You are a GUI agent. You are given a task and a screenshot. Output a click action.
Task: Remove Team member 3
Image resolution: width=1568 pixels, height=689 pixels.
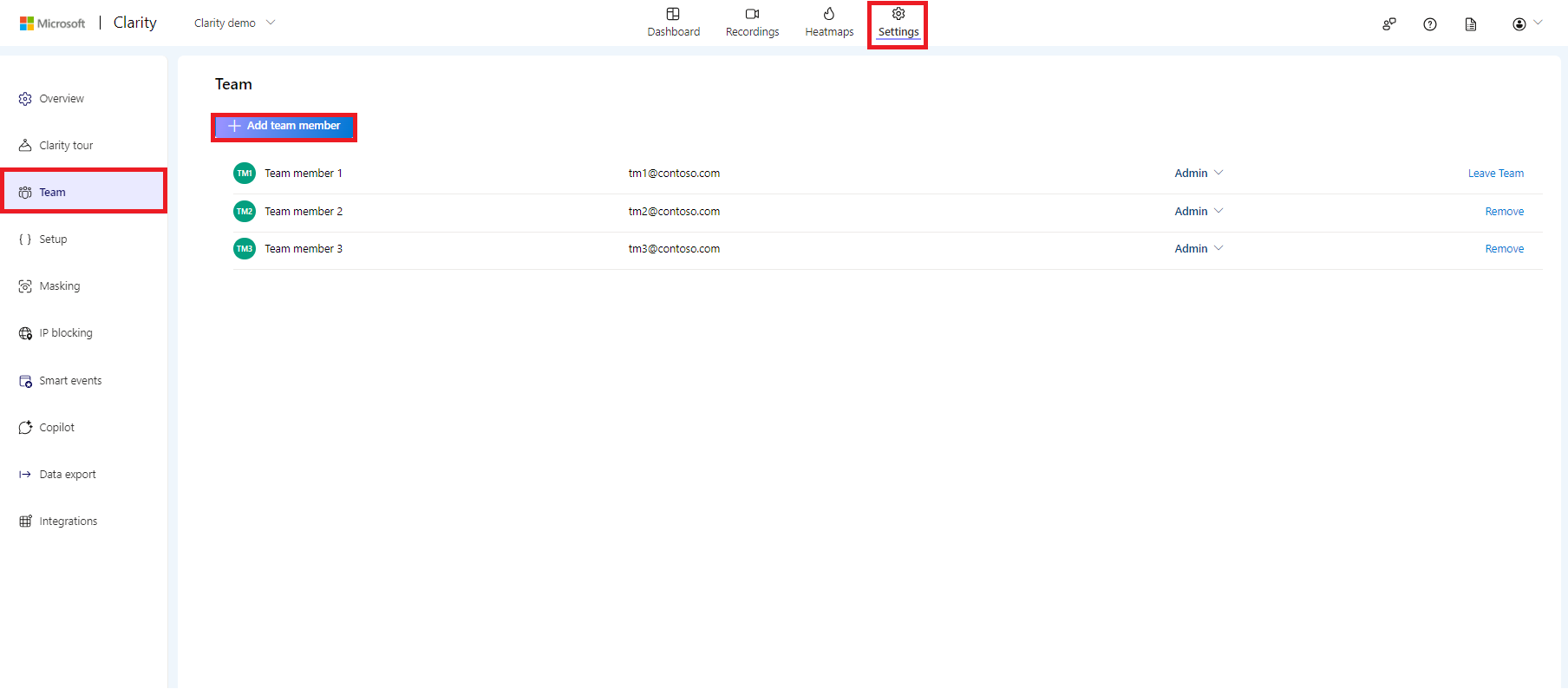pyautogui.click(x=1504, y=249)
